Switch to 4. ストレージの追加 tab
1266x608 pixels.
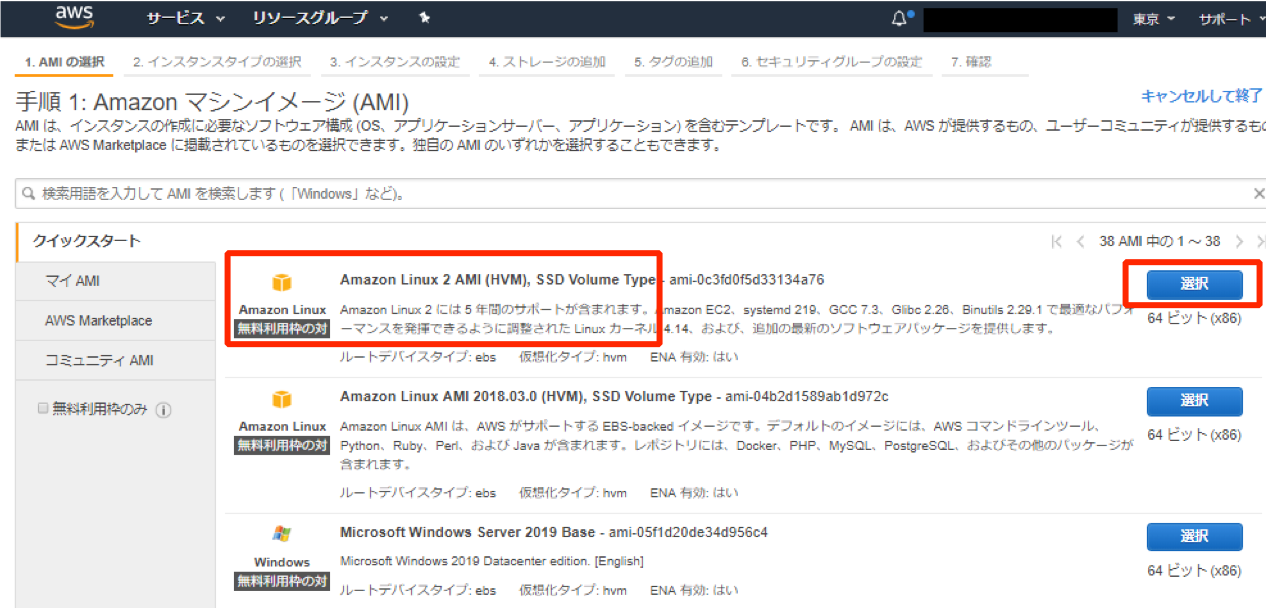(547, 62)
